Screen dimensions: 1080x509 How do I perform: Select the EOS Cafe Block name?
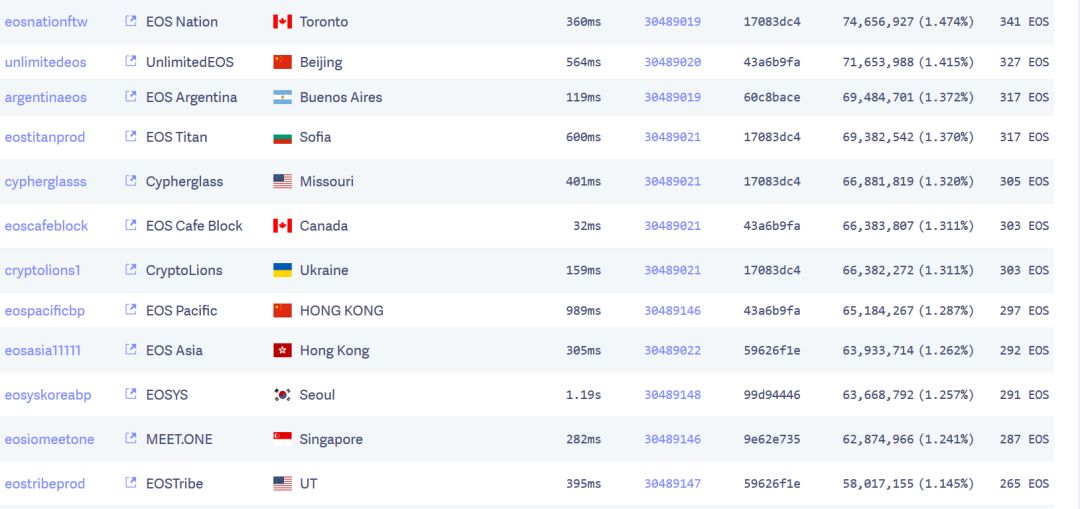(194, 226)
